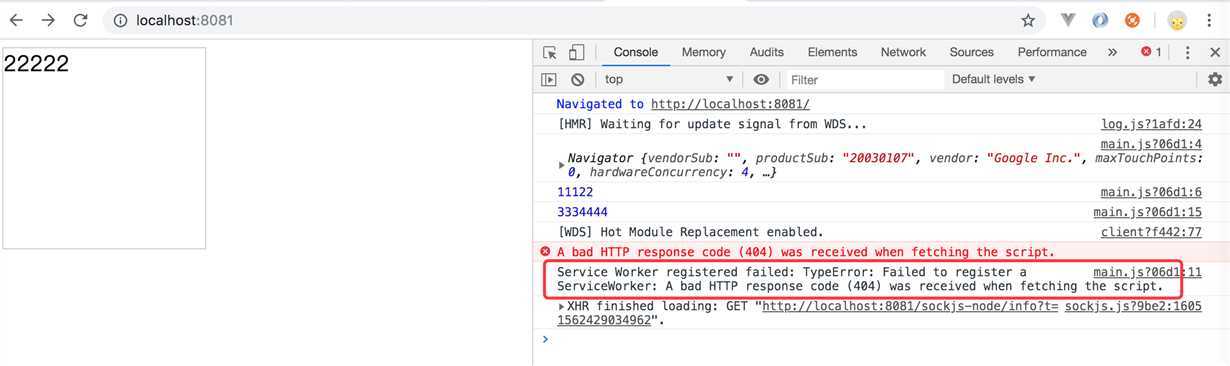Image resolution: width=1230 pixels, height=366 pixels.
Task: Switch to the Network tab
Action: click(903, 52)
